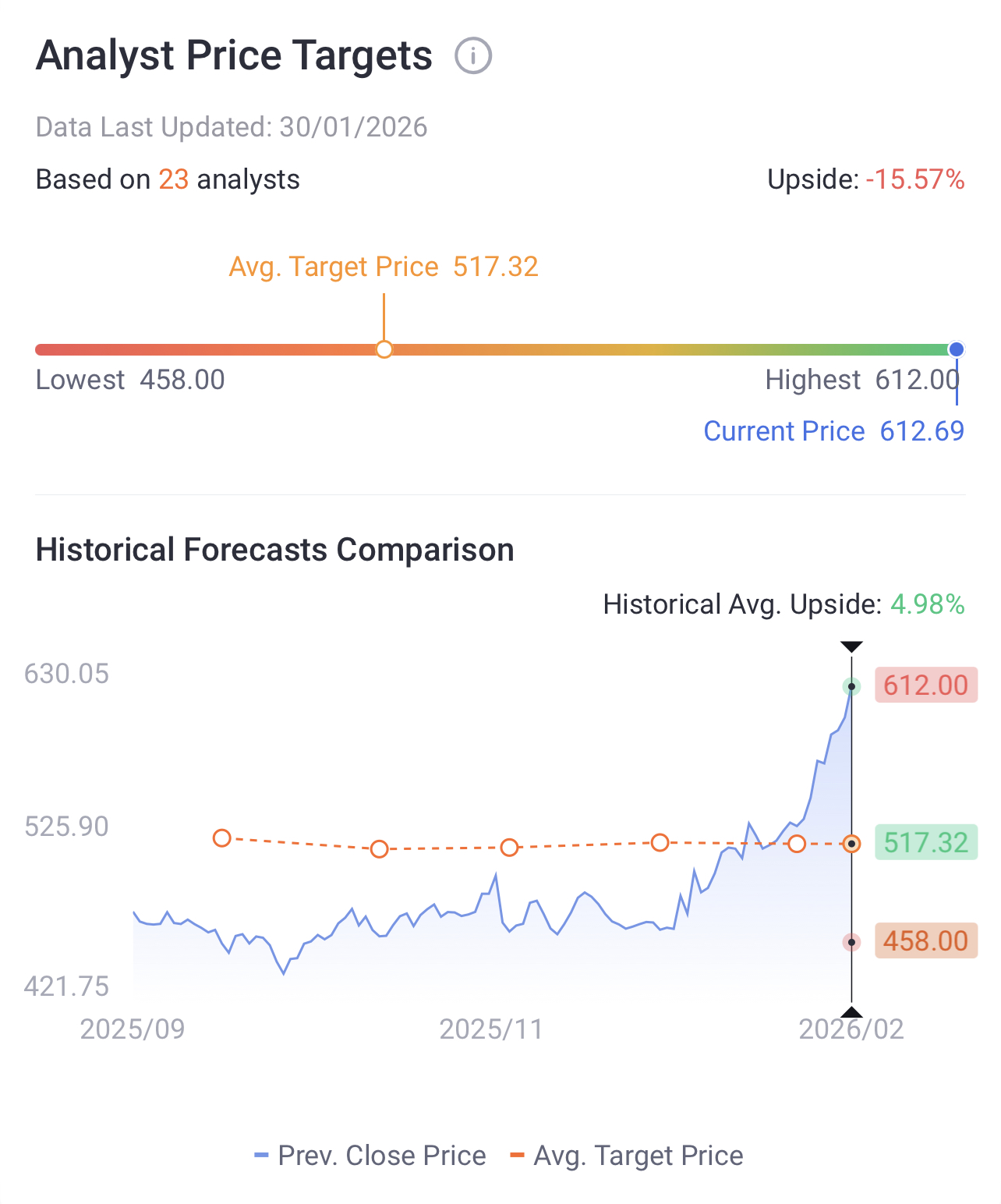Click the info icon beside Analyst Price Targets

(473, 56)
